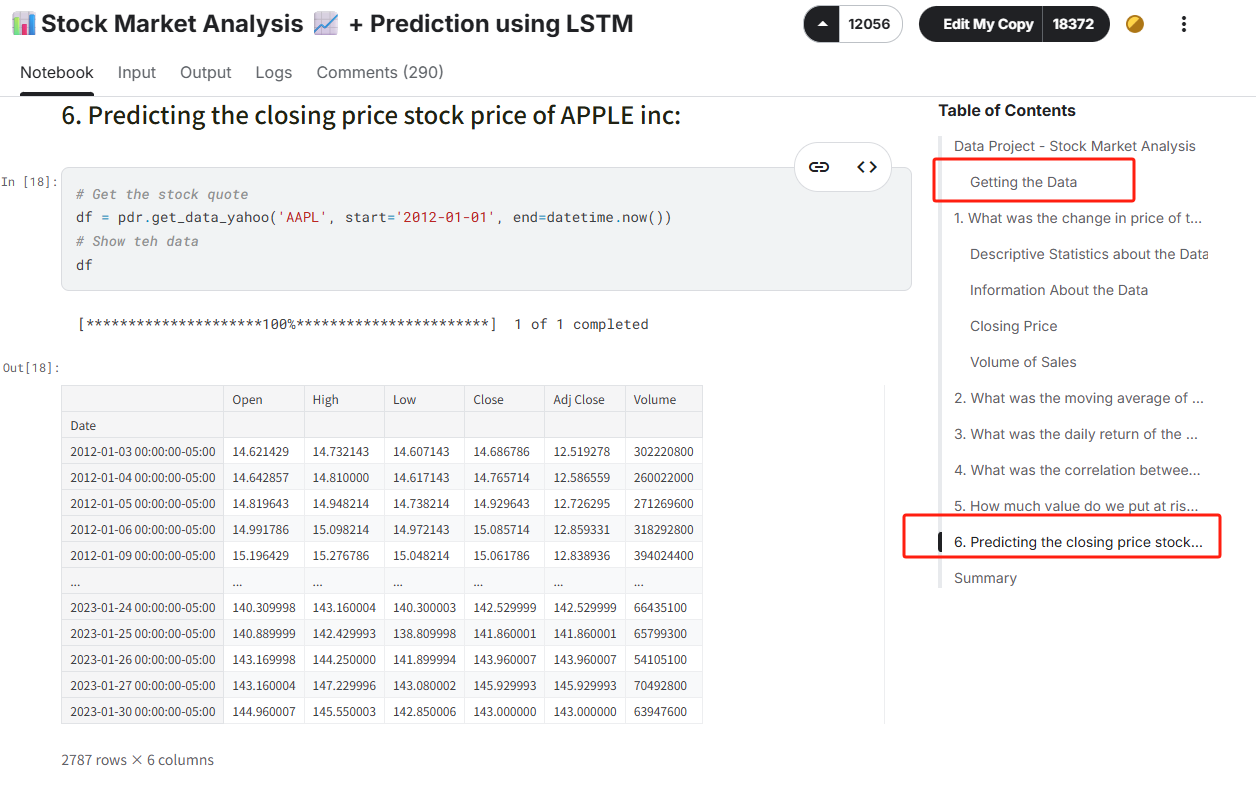Screen dimensions: 1256x791
Task: Jump to the Closing Price section
Action: pyautogui.click(x=1013, y=326)
